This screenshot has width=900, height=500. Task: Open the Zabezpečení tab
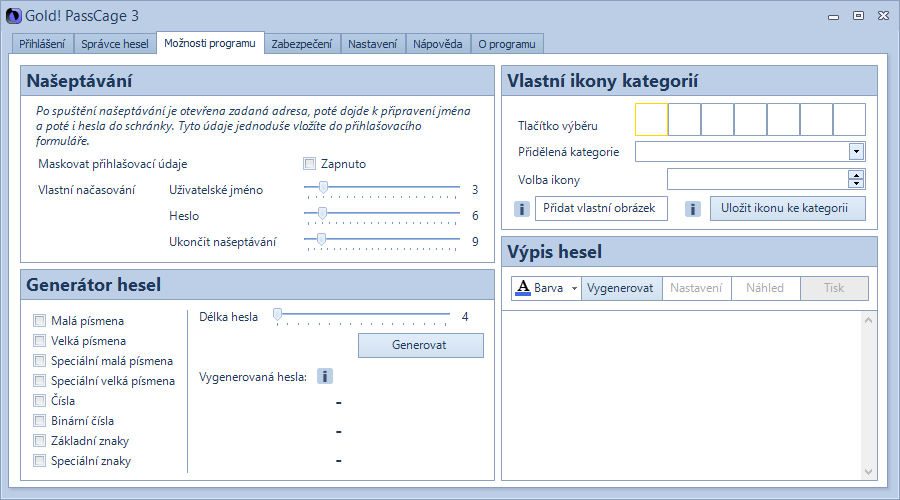point(303,44)
